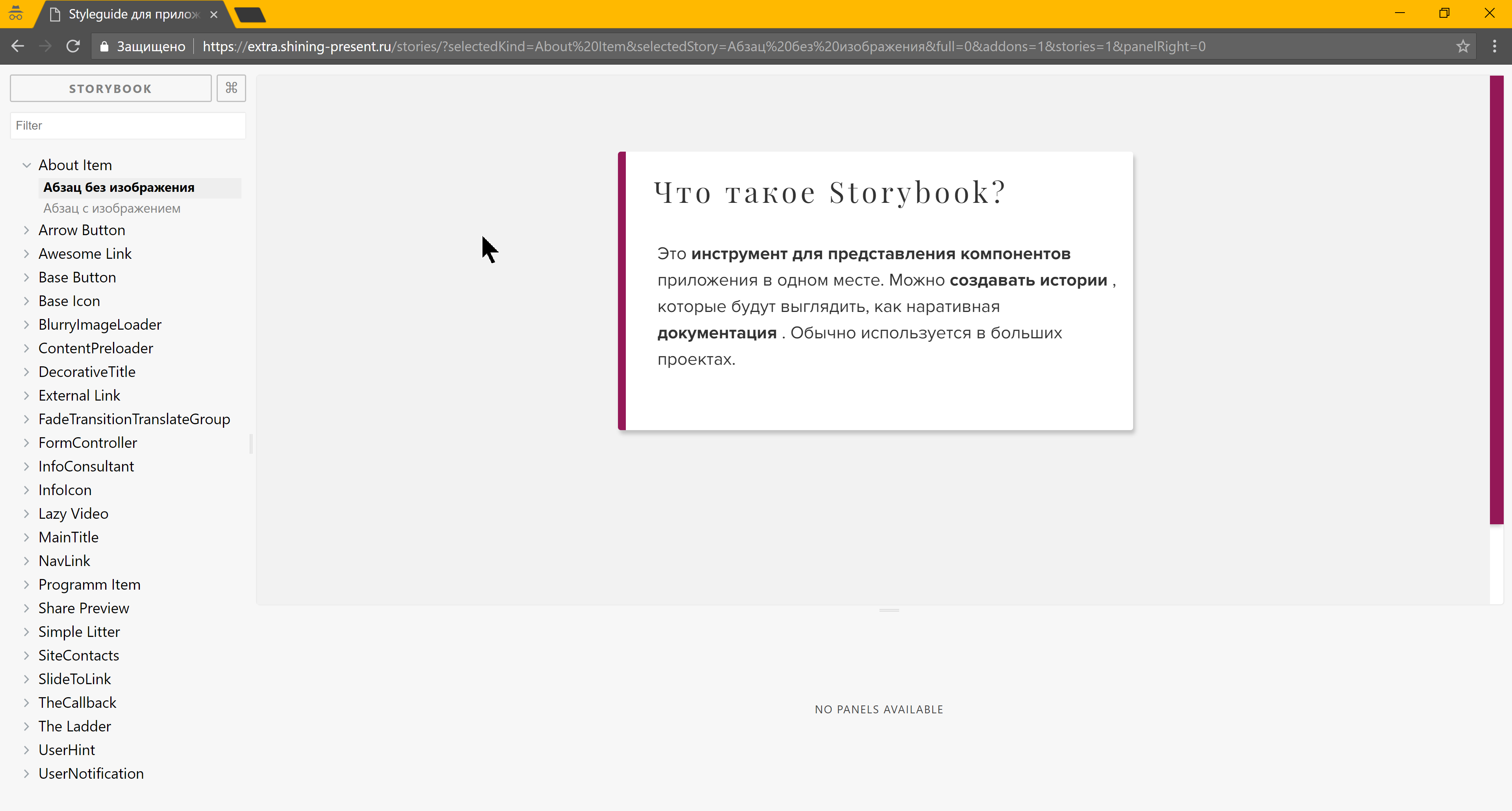Open a new browser tab
The image size is (1512, 811).
pyautogui.click(x=249, y=14)
